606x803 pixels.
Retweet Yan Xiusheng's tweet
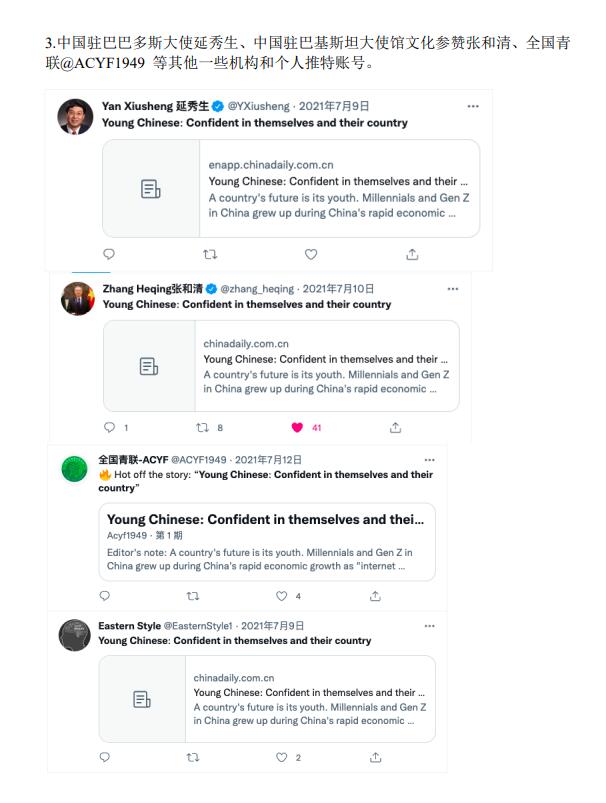210,254
